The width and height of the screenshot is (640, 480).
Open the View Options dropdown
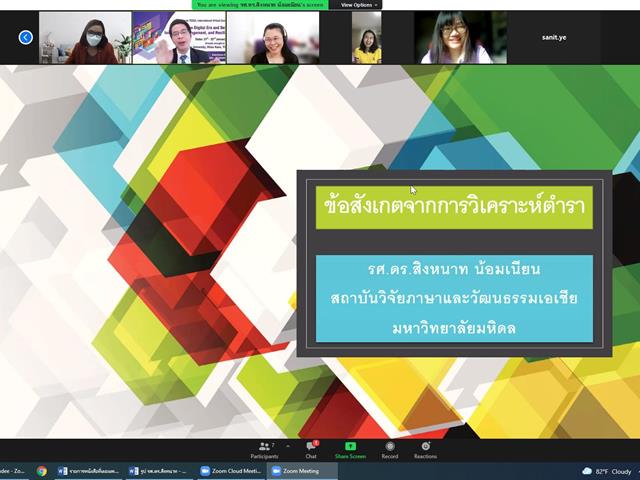(x=358, y=5)
